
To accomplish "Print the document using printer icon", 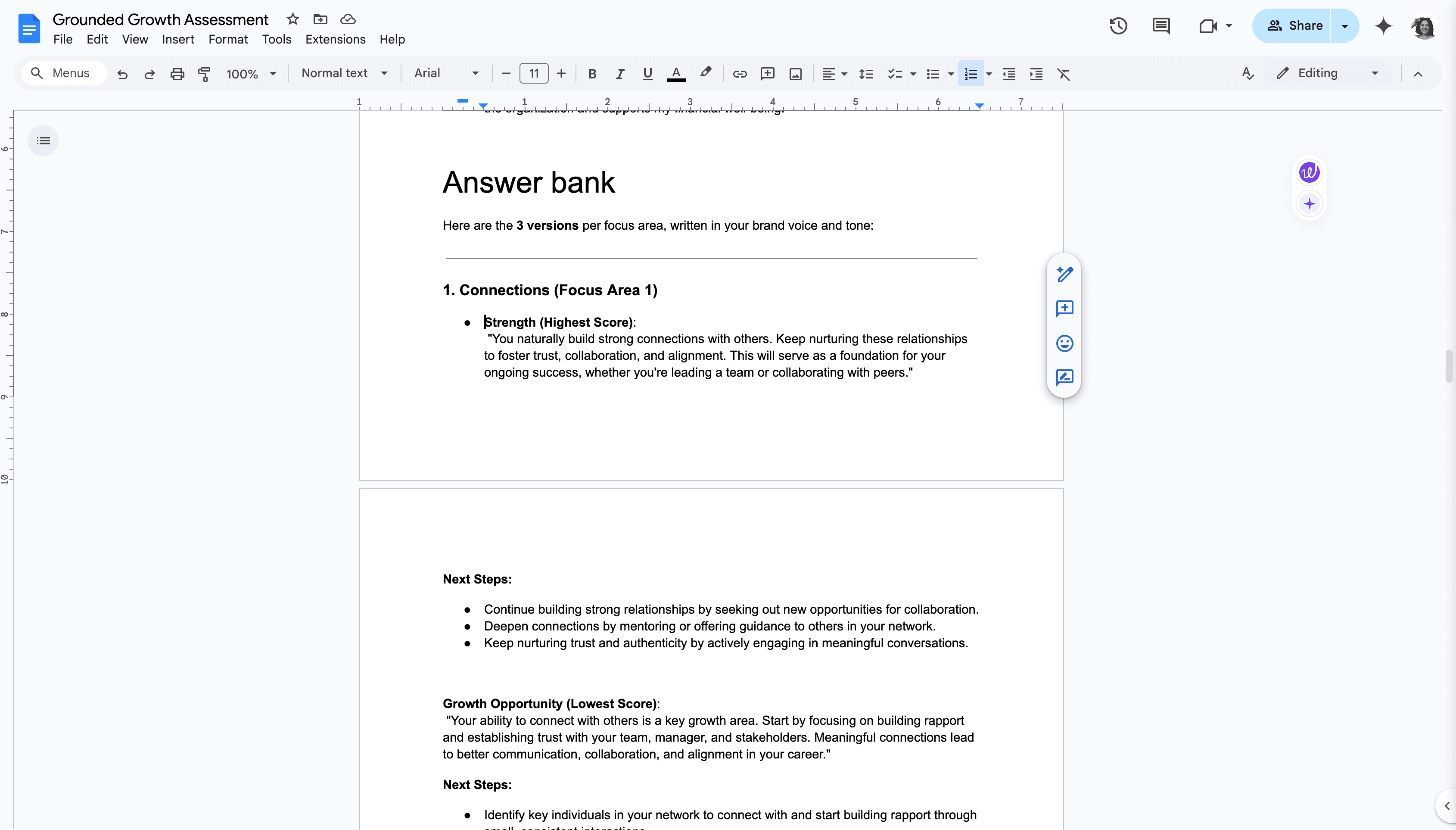I will coord(177,74).
